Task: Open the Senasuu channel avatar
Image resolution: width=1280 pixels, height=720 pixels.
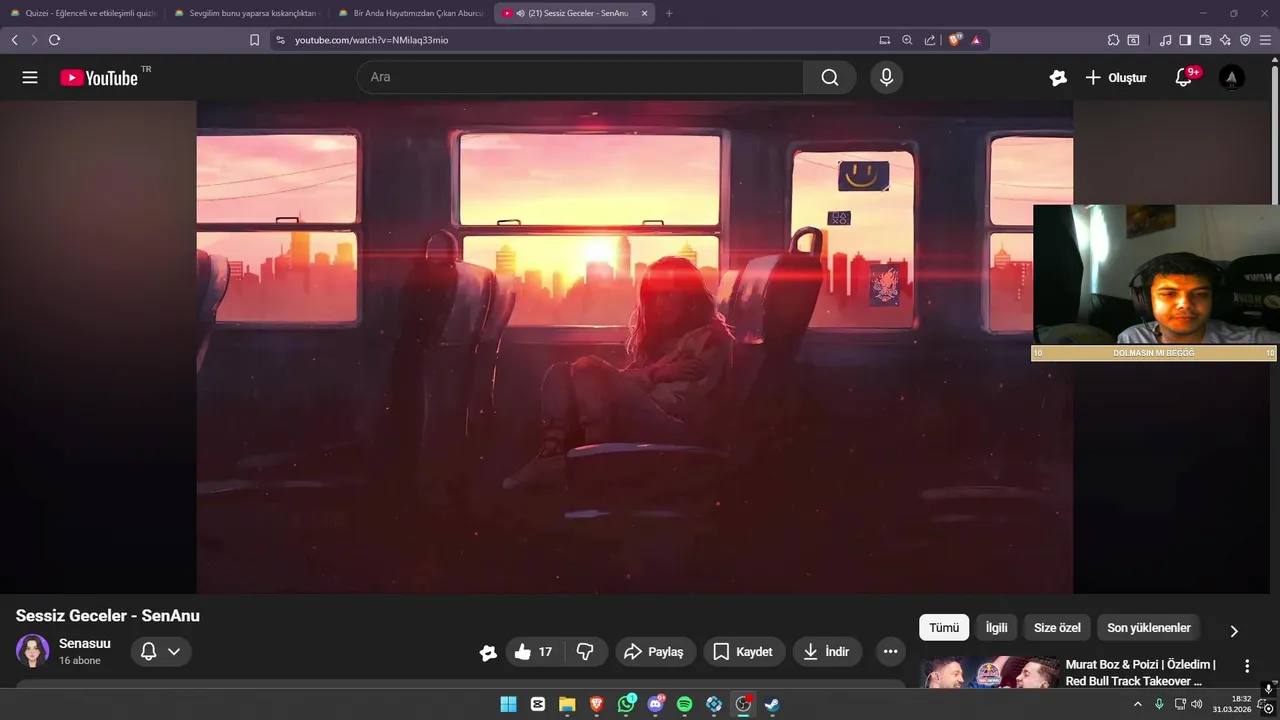Action: [x=32, y=651]
